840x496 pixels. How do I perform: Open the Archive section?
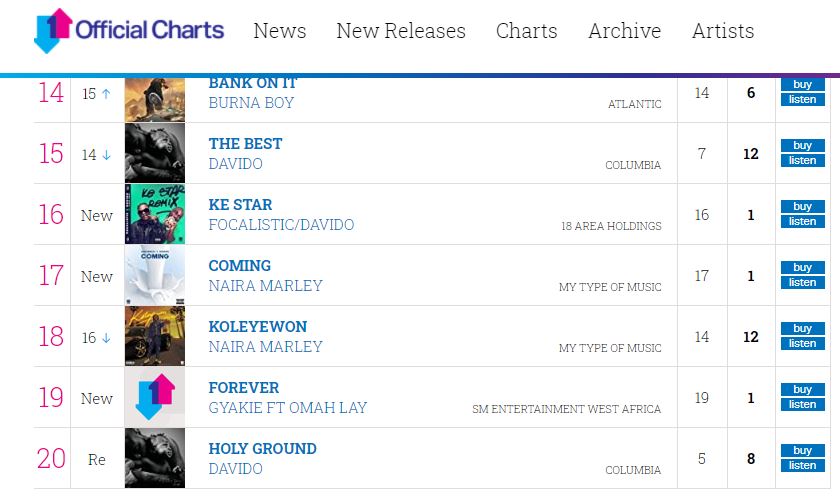pos(624,31)
